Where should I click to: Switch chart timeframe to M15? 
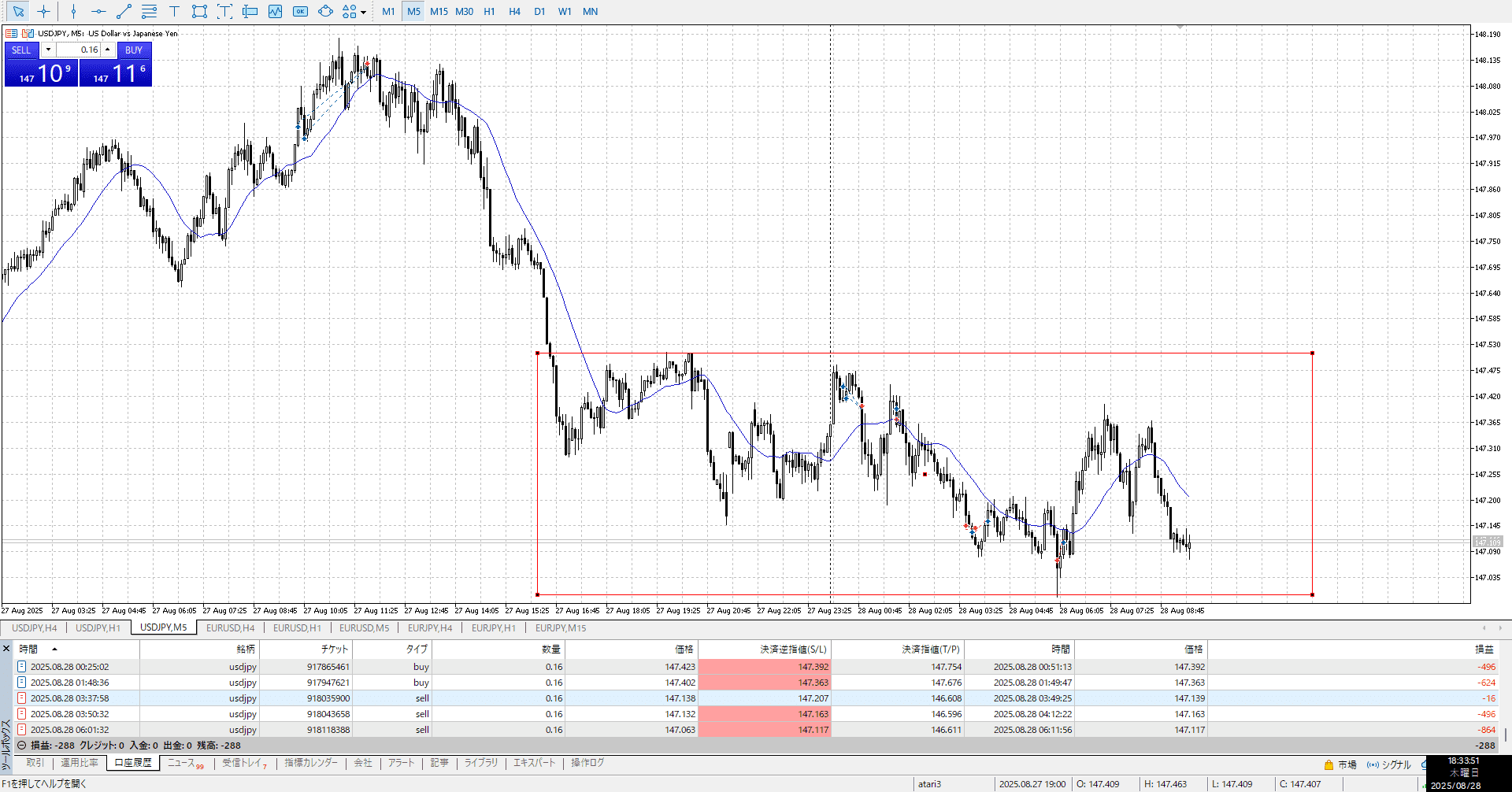(439, 11)
